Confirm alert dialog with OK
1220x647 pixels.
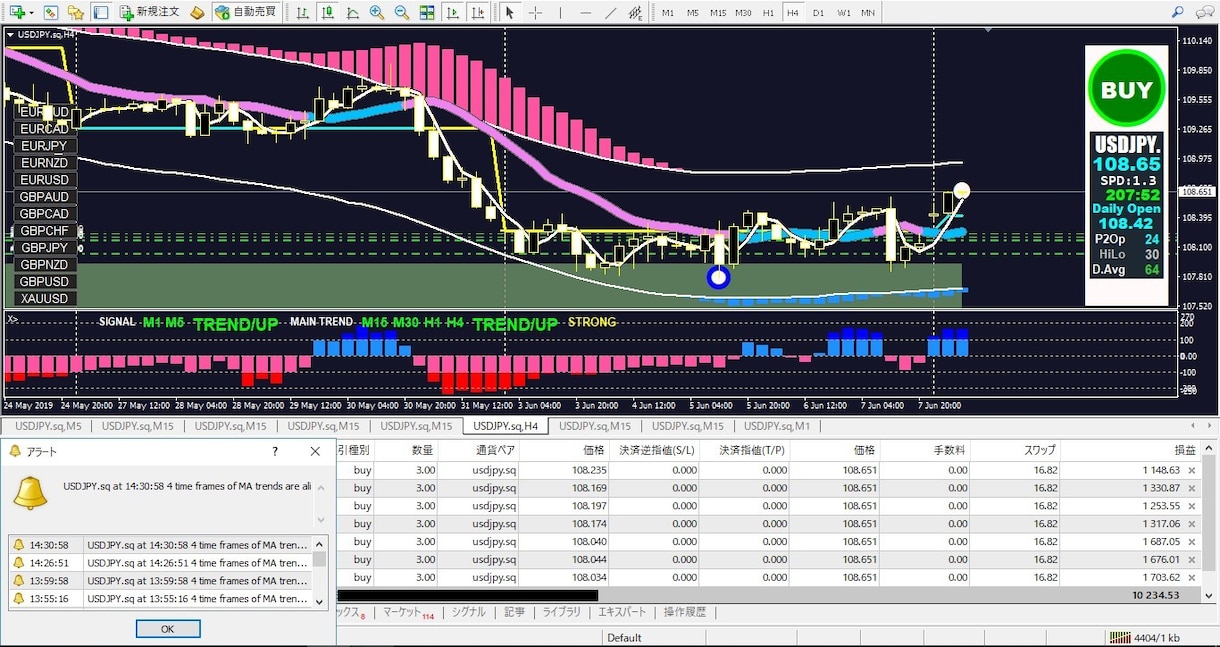[x=168, y=629]
